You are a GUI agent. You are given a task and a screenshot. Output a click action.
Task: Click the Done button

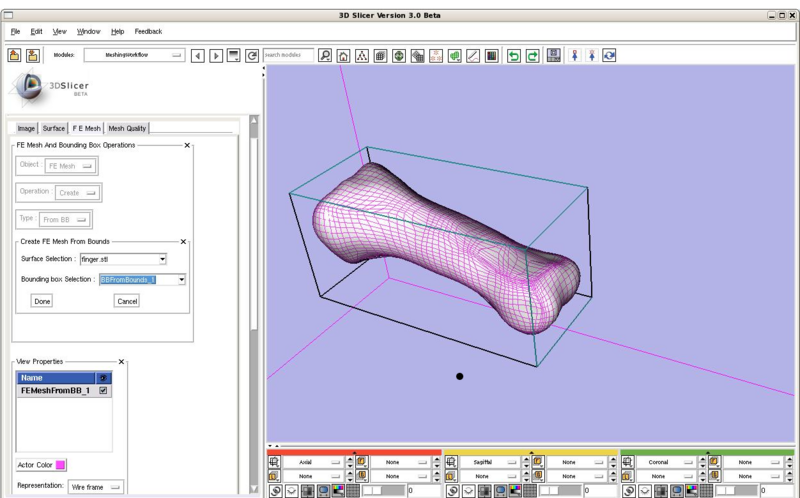42,301
